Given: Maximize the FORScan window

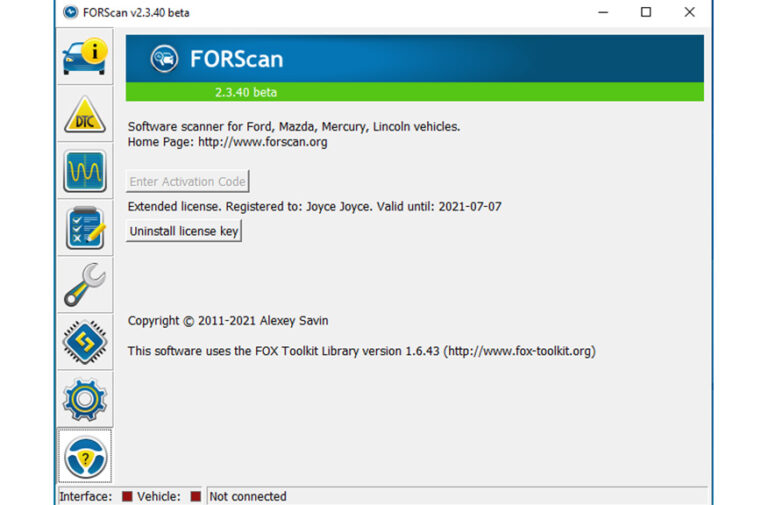Looking at the screenshot, I should coord(646,12).
